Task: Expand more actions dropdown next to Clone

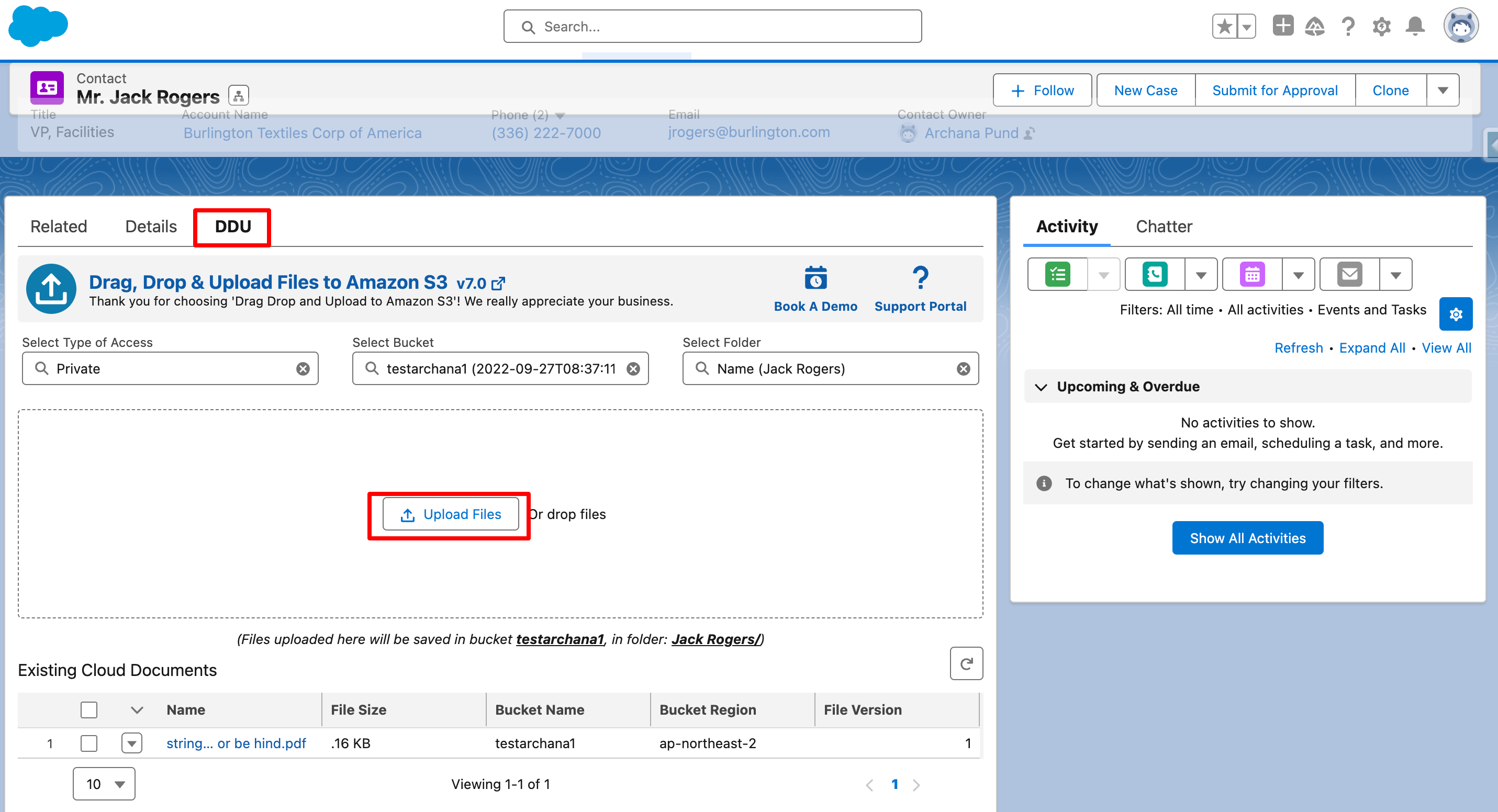Action: pos(1443,91)
